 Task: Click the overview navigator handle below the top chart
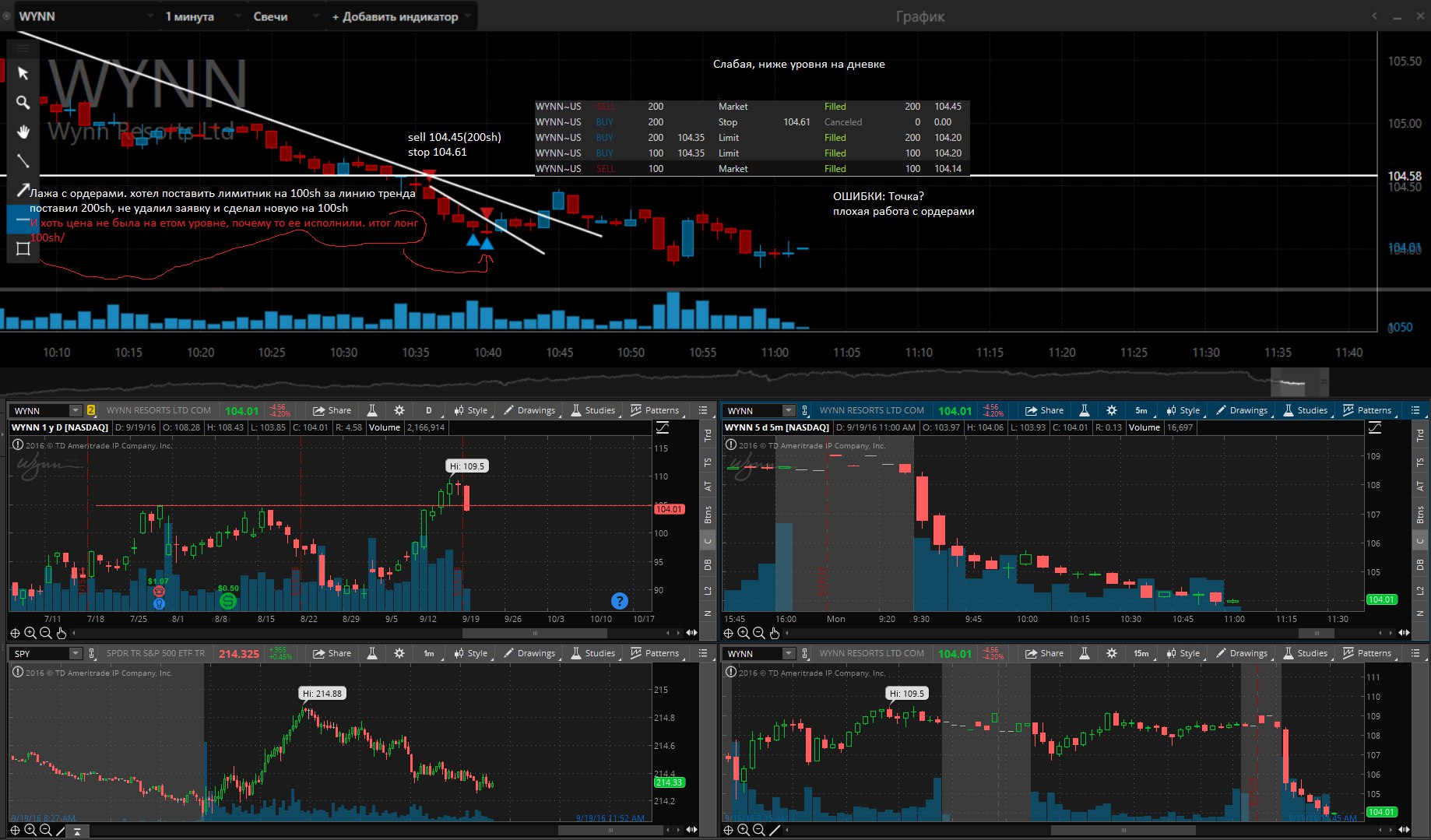tap(1299, 382)
